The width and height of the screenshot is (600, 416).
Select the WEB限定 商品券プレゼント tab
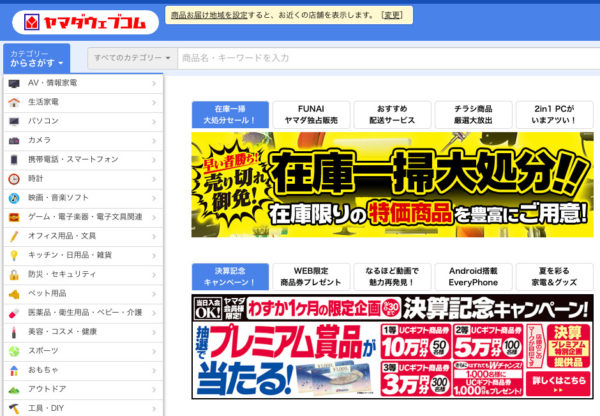click(311, 277)
